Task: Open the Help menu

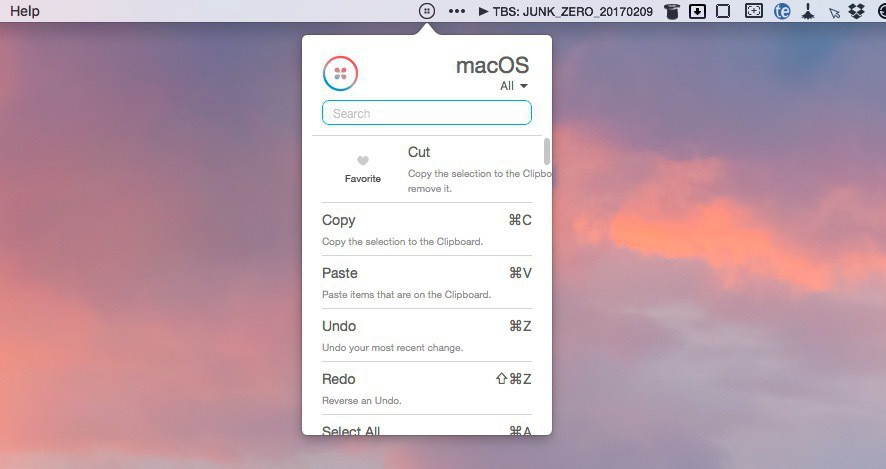Action: [x=25, y=11]
